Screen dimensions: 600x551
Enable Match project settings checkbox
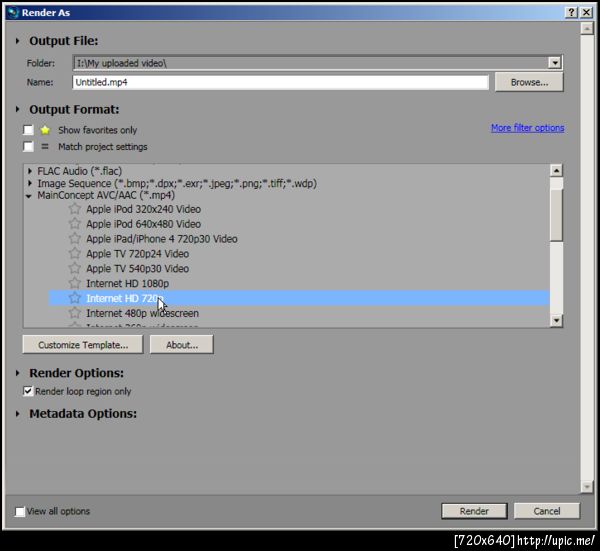28,147
